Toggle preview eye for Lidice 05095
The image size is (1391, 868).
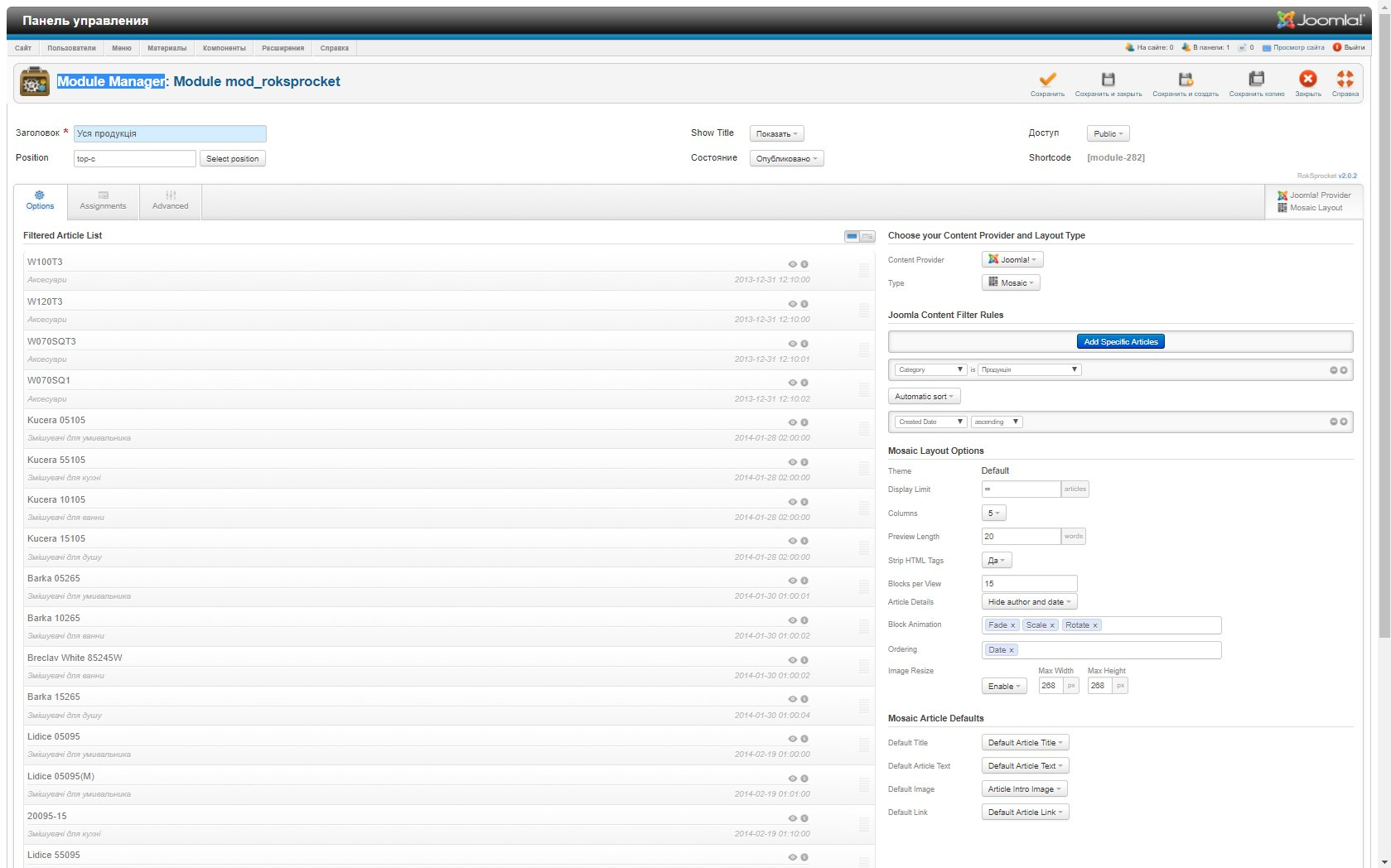coord(792,739)
